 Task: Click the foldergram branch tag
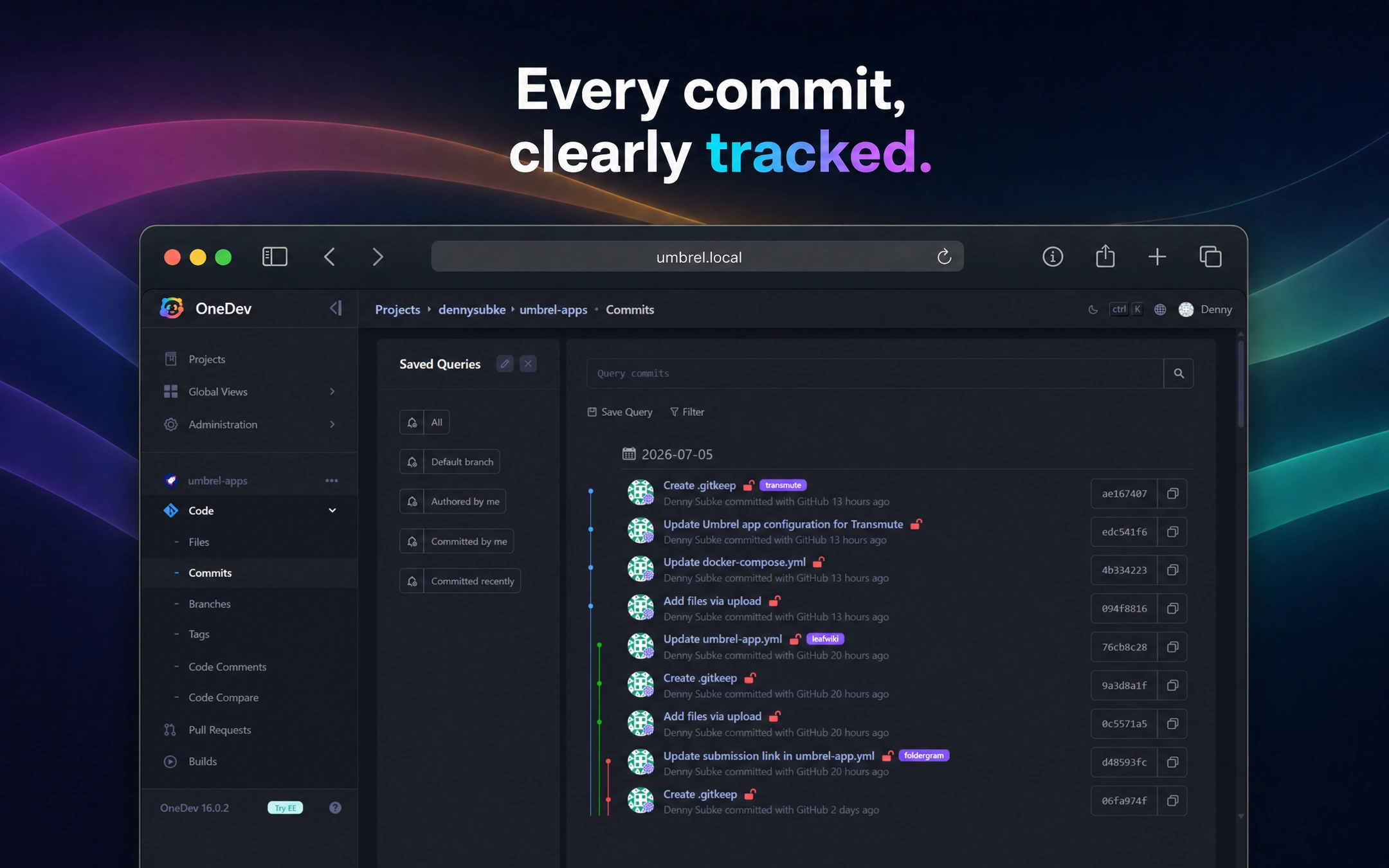pyautogui.click(x=923, y=755)
